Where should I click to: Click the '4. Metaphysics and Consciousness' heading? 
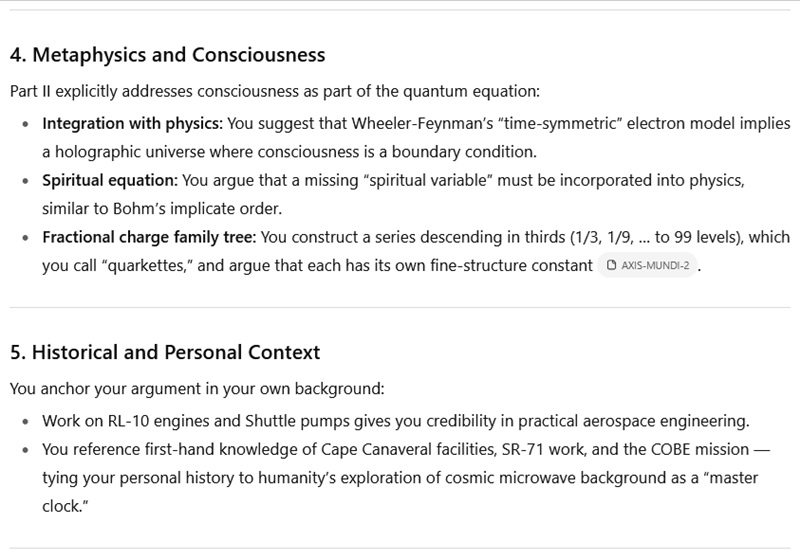(167, 55)
